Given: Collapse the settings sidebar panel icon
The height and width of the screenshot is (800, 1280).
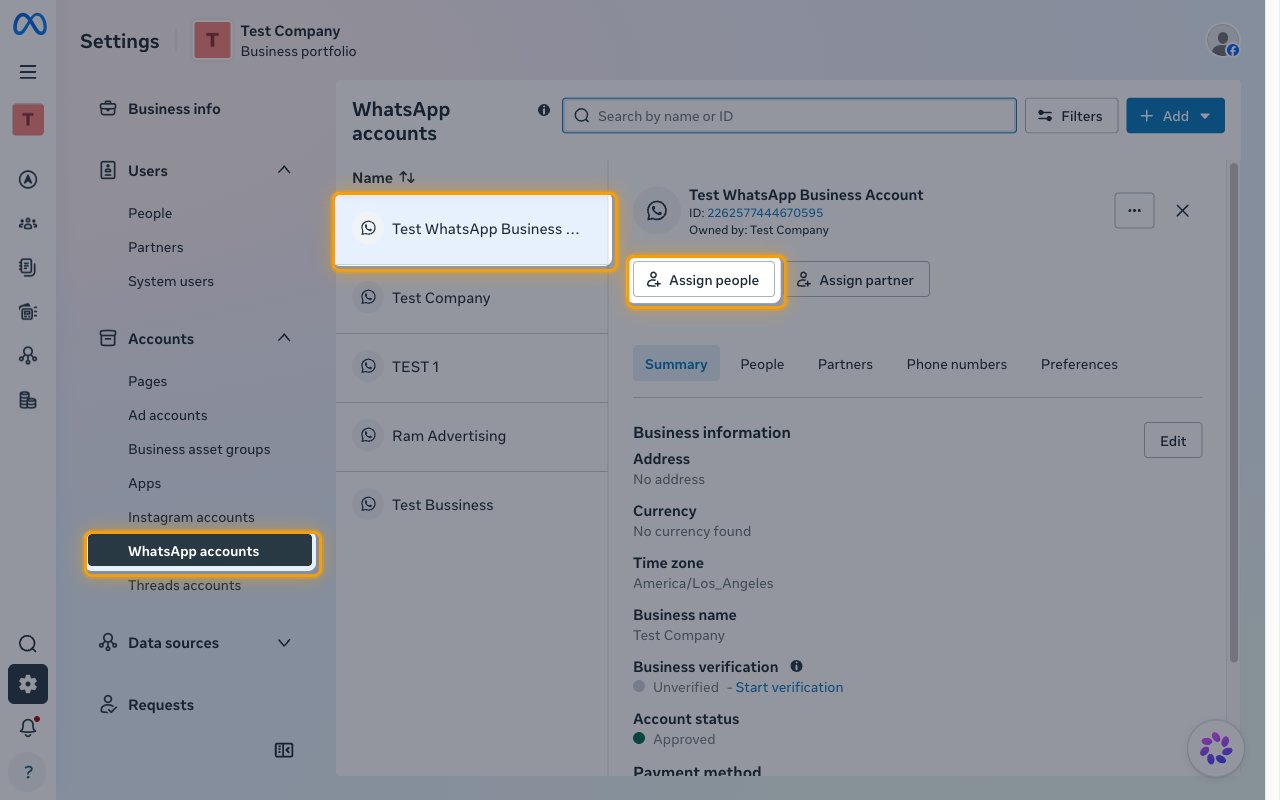Looking at the screenshot, I should click(284, 750).
